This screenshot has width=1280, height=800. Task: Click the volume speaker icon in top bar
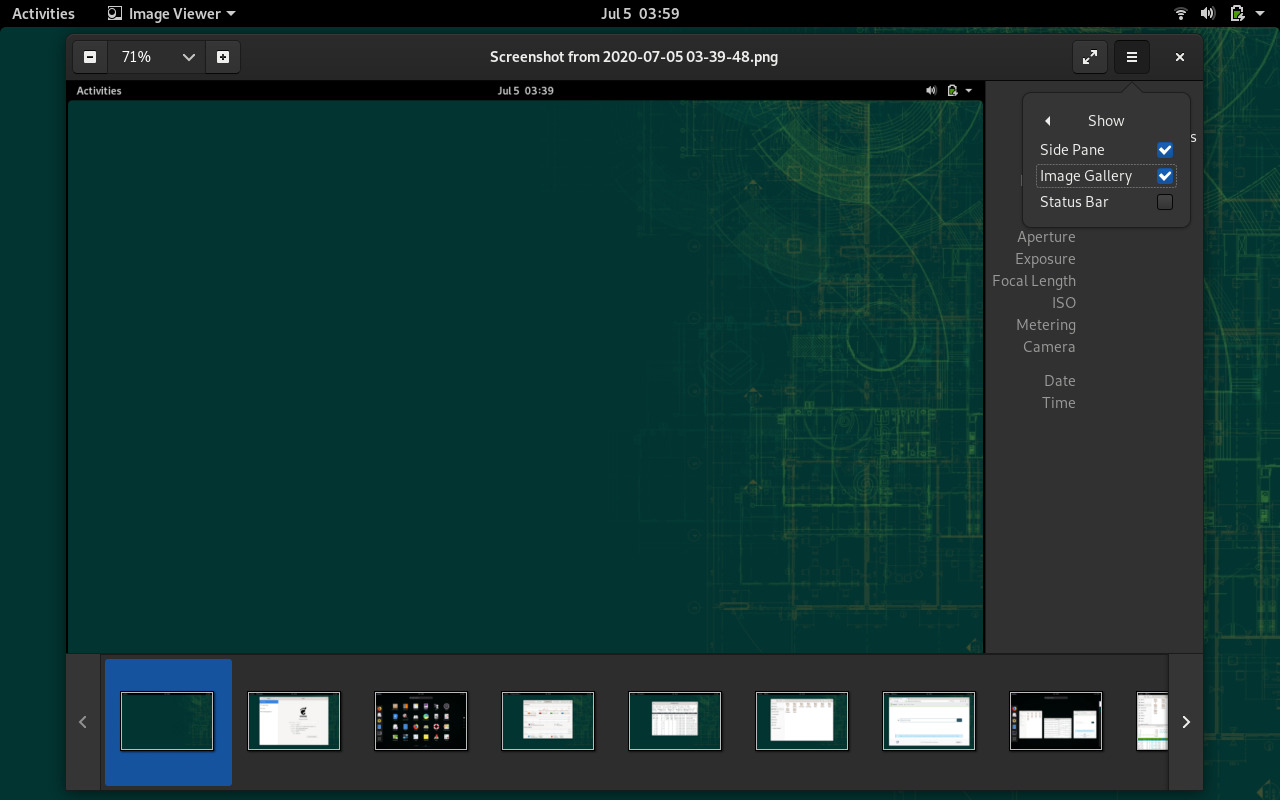pyautogui.click(x=1208, y=14)
